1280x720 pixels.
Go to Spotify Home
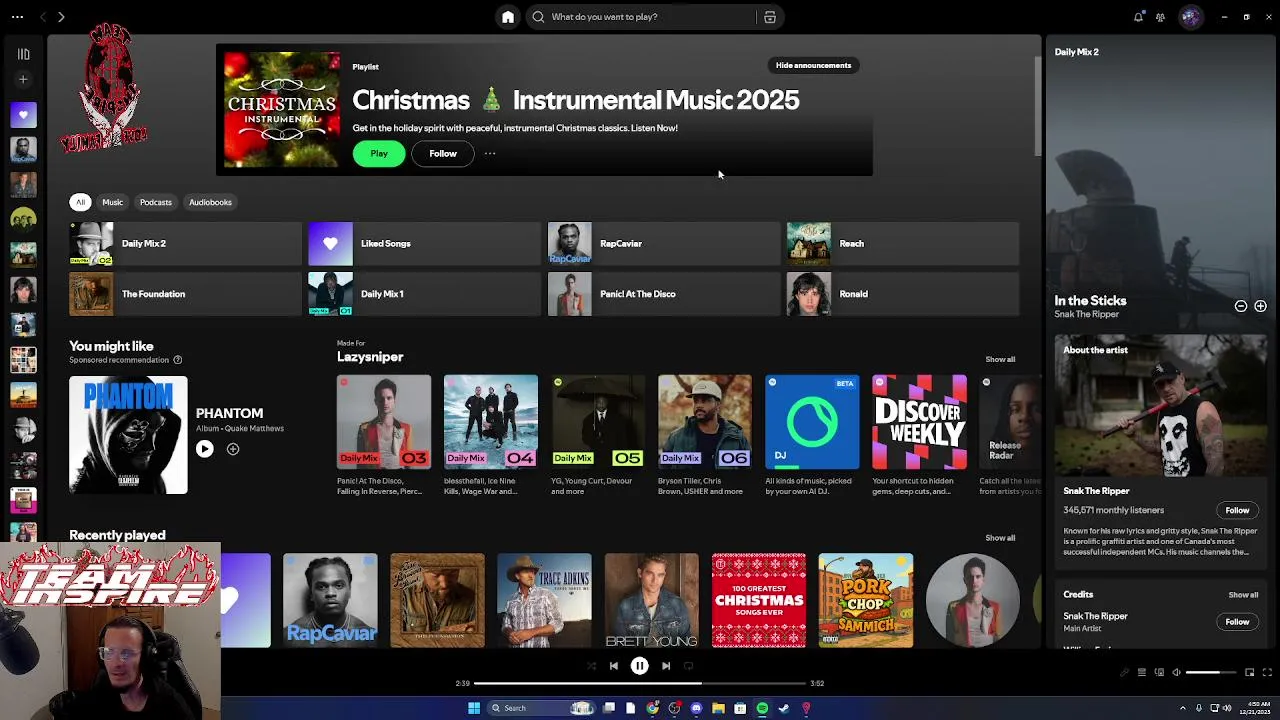[x=508, y=17]
